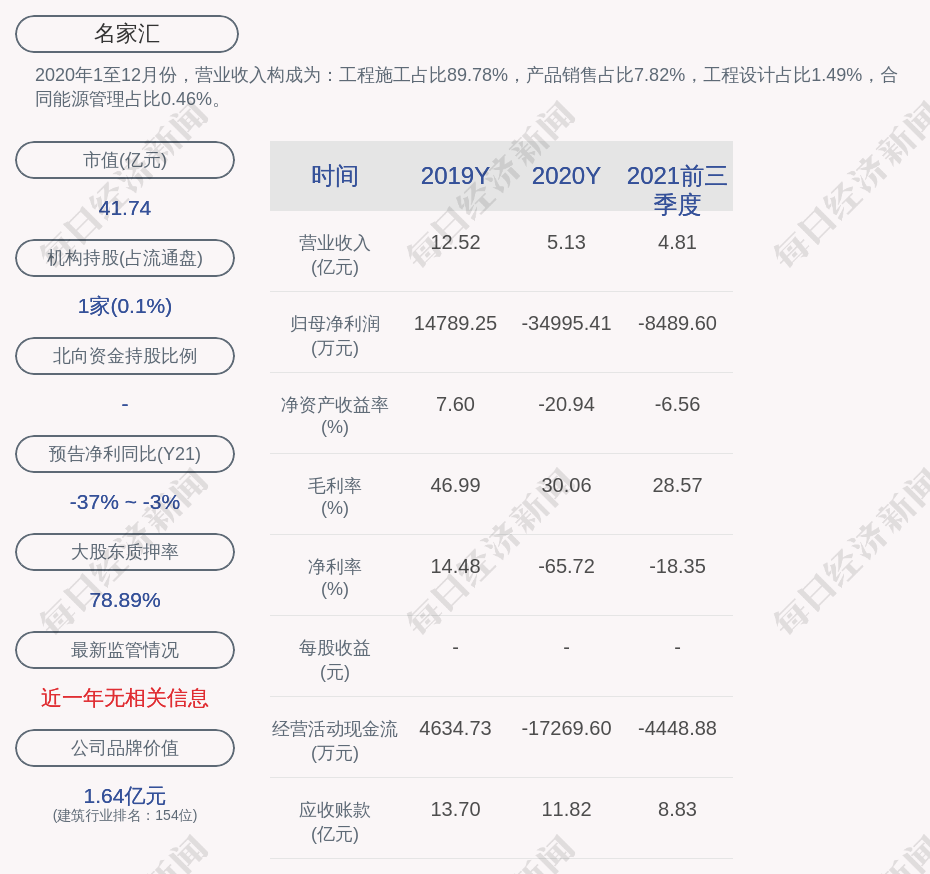Click the 每股收益(元) row label
Viewport: 930px width, 874px height.
click(335, 660)
